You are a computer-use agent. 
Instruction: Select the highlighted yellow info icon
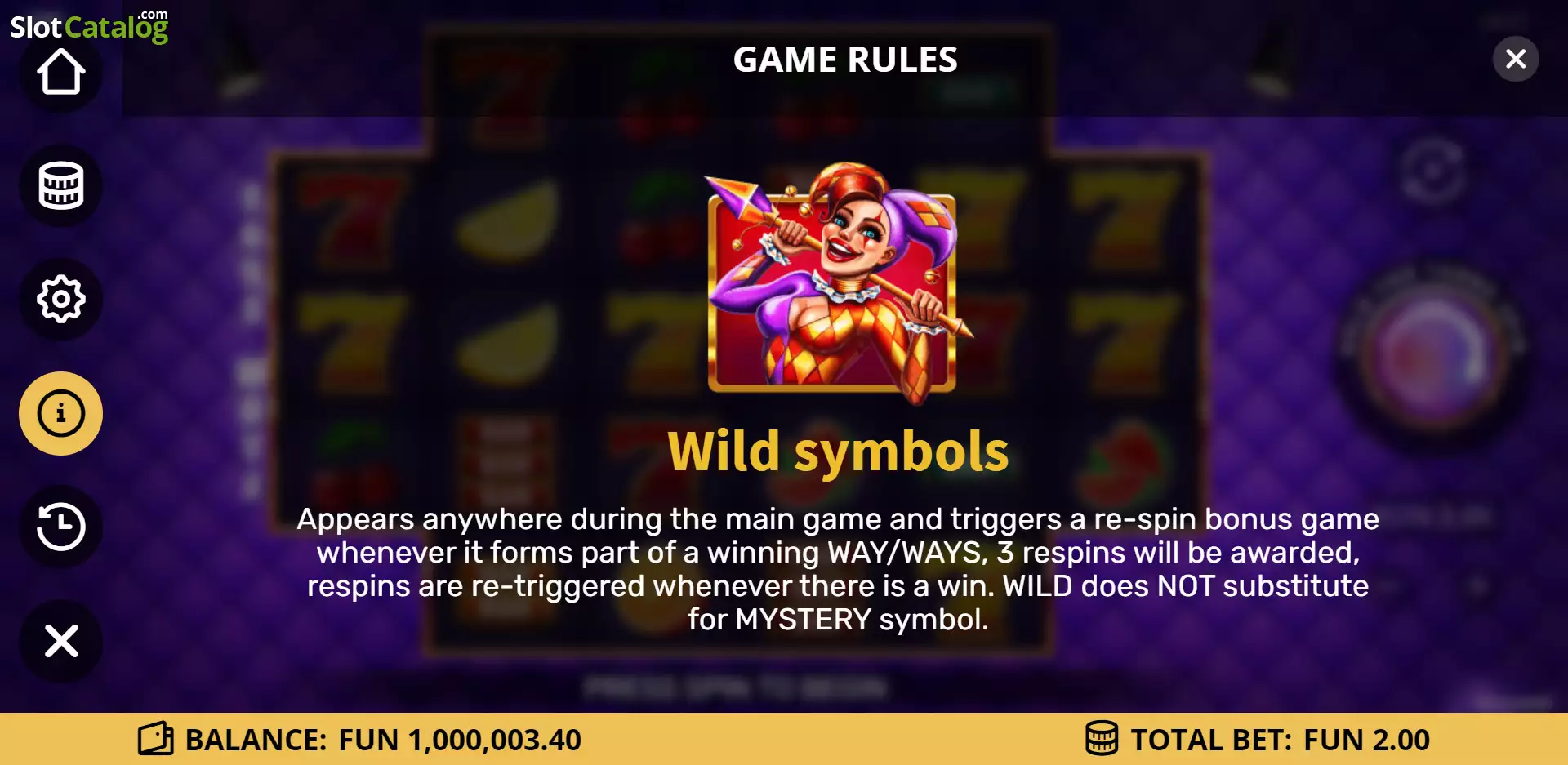pos(61,413)
